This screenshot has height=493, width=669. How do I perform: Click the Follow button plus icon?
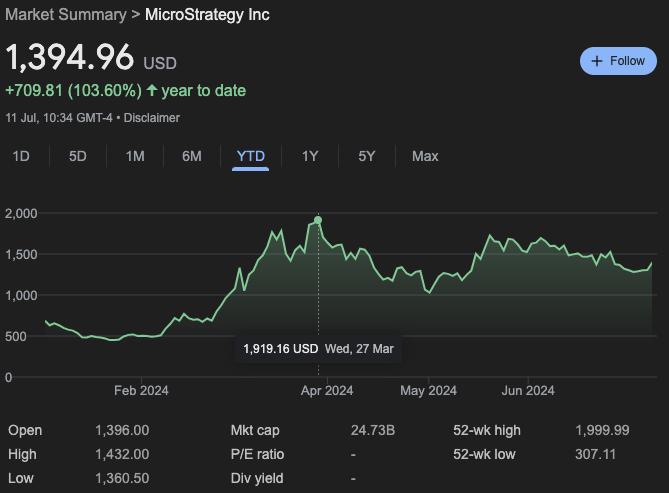(597, 61)
